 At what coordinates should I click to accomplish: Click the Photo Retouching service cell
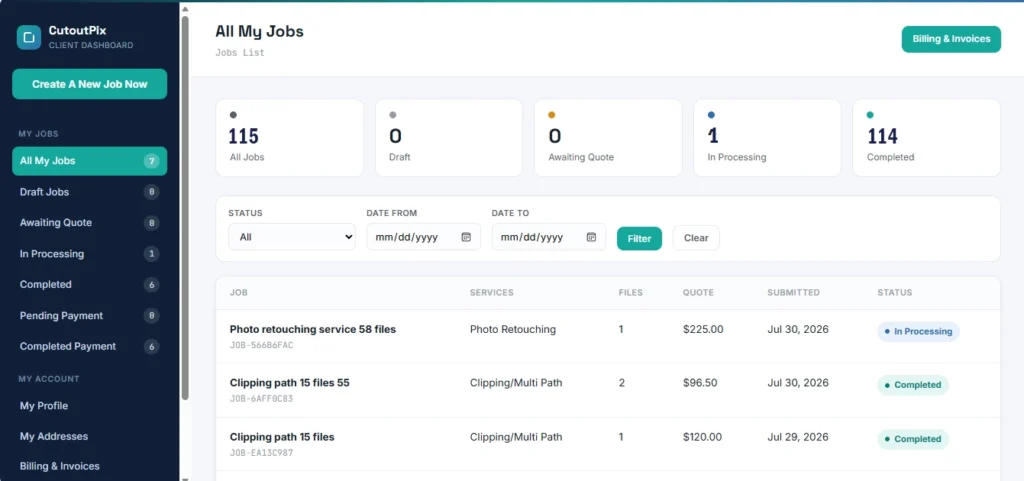[x=513, y=330]
